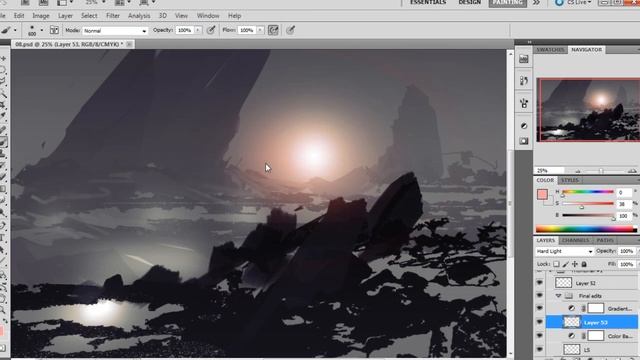Viewport: 640px width, 360px height.
Task: Open the Masks dock icon
Action: (524, 141)
